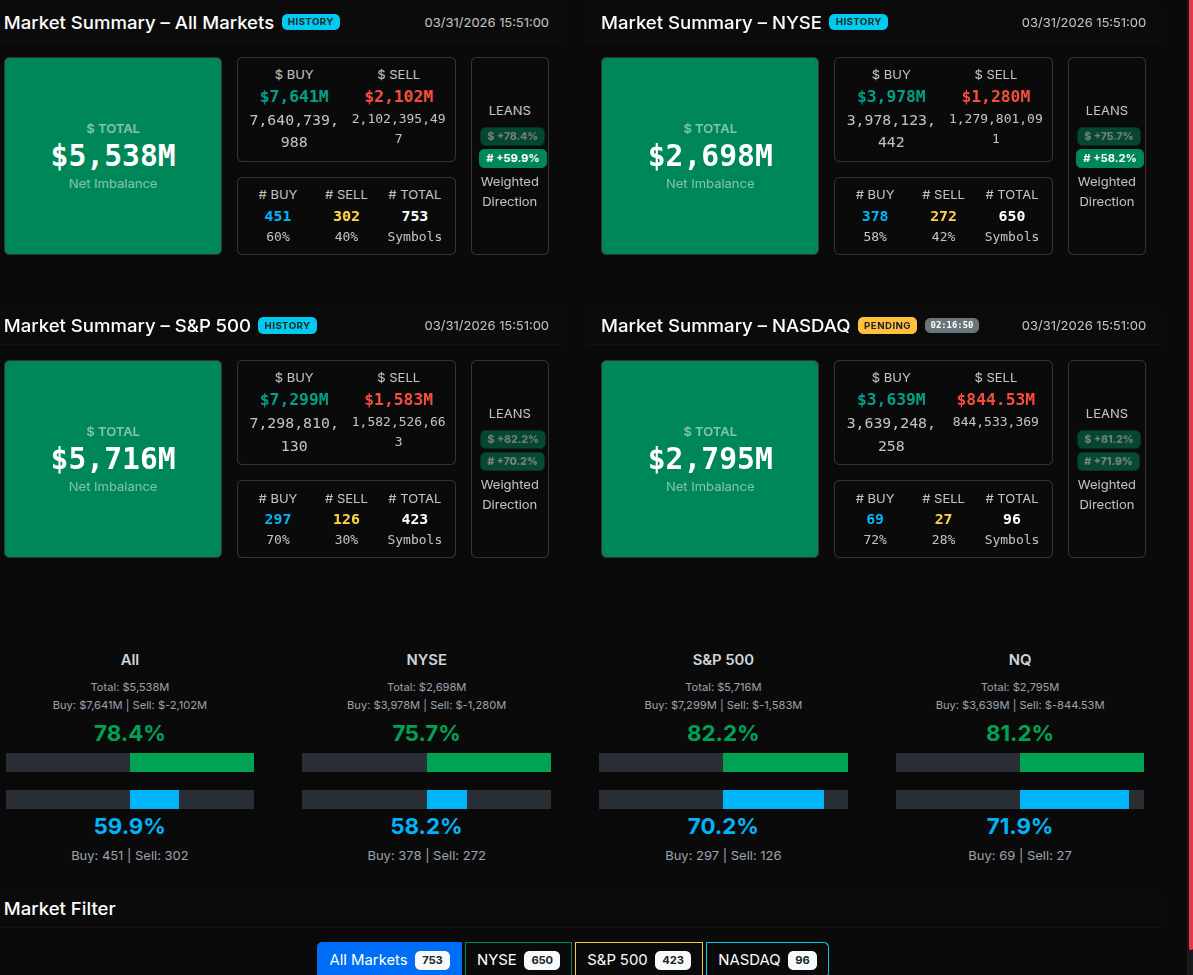Image resolution: width=1193 pixels, height=975 pixels.
Task: Click the HISTORY badge beside All Markets
Action: tap(311, 22)
